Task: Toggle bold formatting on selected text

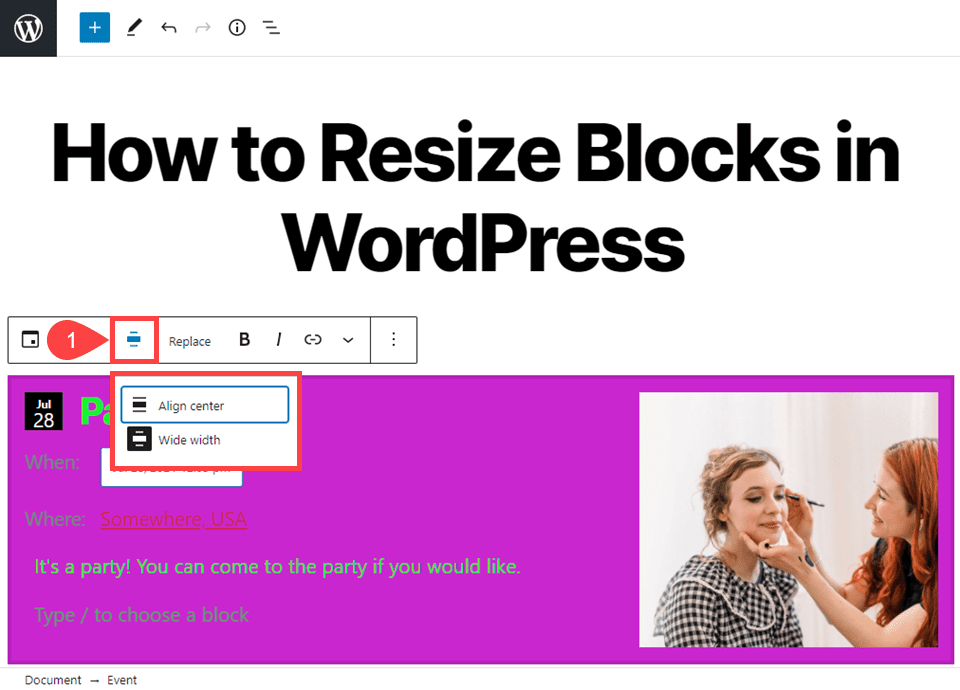Action: pyautogui.click(x=244, y=340)
